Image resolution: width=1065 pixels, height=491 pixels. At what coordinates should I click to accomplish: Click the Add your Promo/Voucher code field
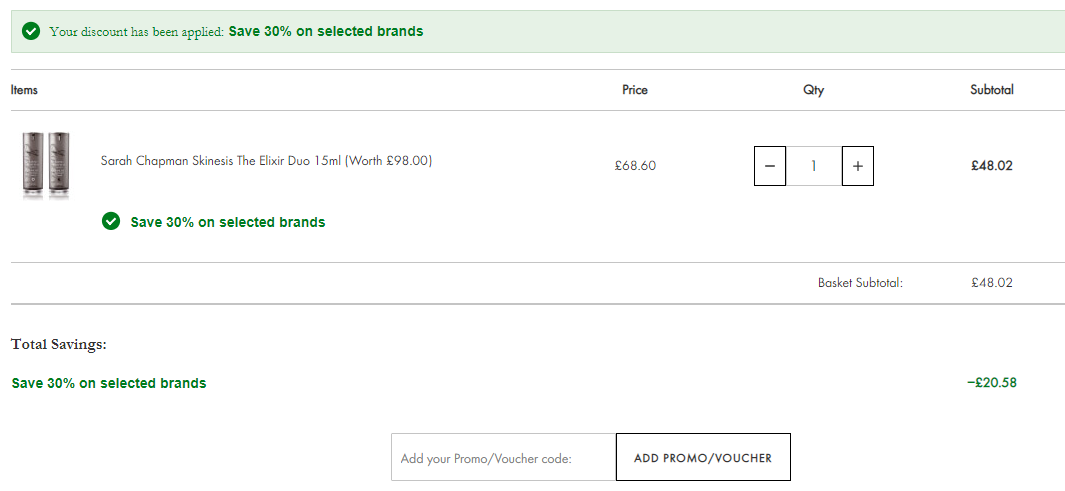pos(503,457)
